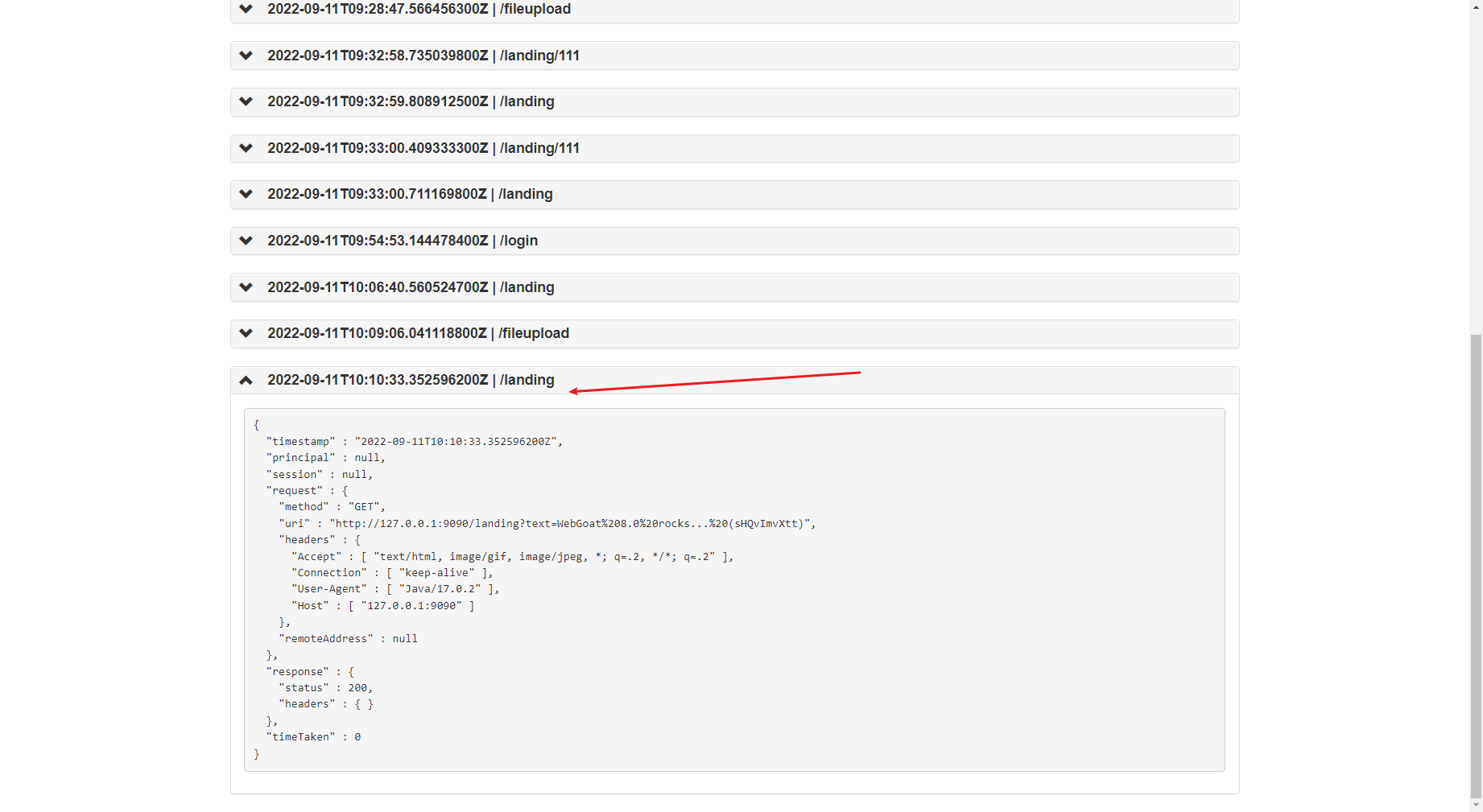Image resolution: width=1483 pixels, height=812 pixels.
Task: Open request titled 2022-09-11T10:06:40.560524700Z | /landing
Action: [x=411, y=287]
